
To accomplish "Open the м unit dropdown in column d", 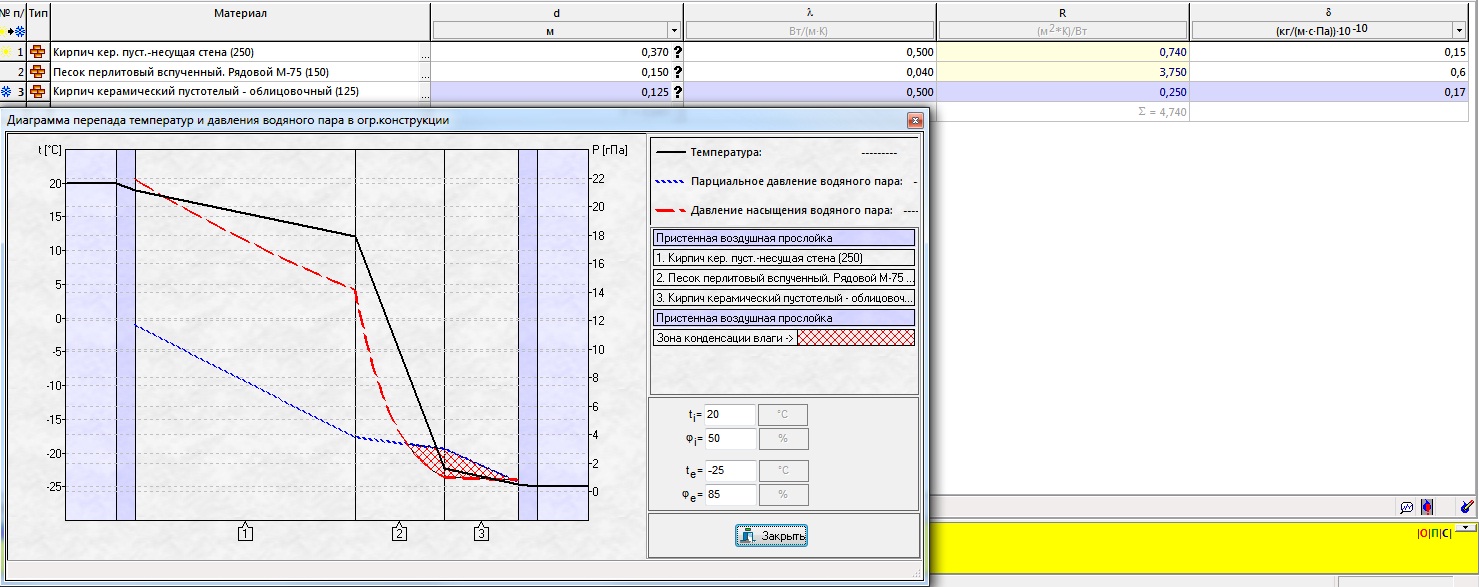I will click(674, 28).
